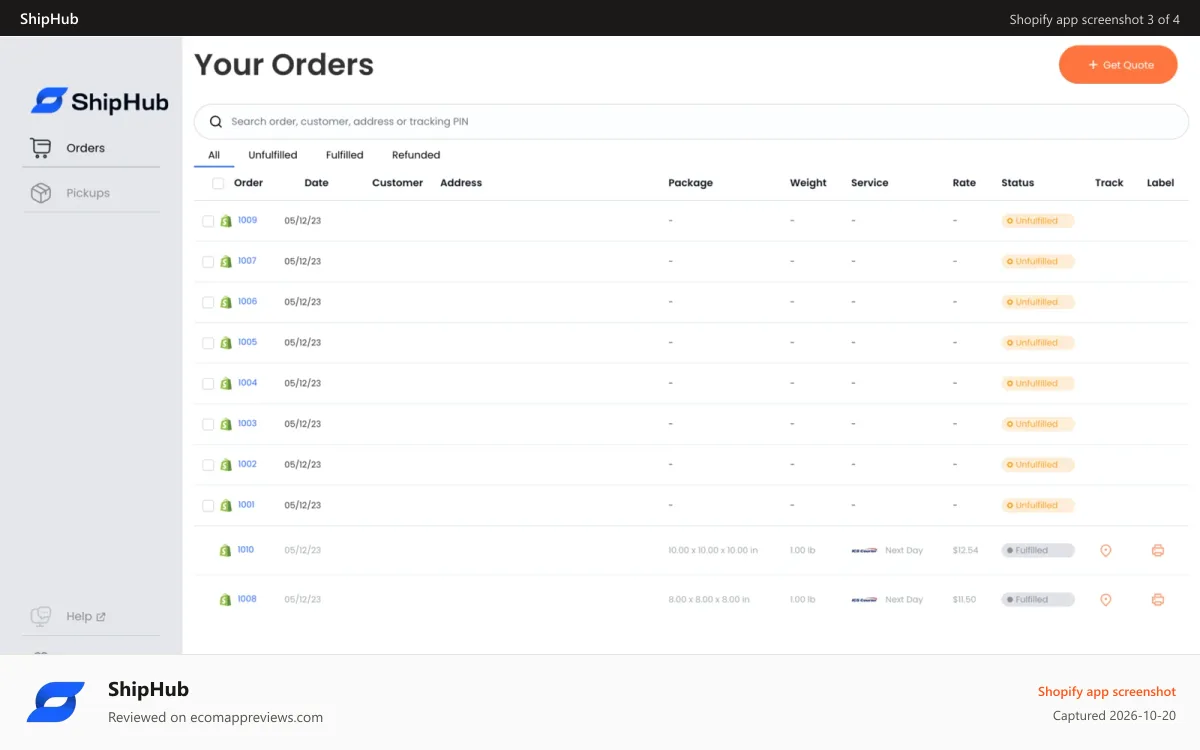Click the $12.54 rate value

[965, 550]
